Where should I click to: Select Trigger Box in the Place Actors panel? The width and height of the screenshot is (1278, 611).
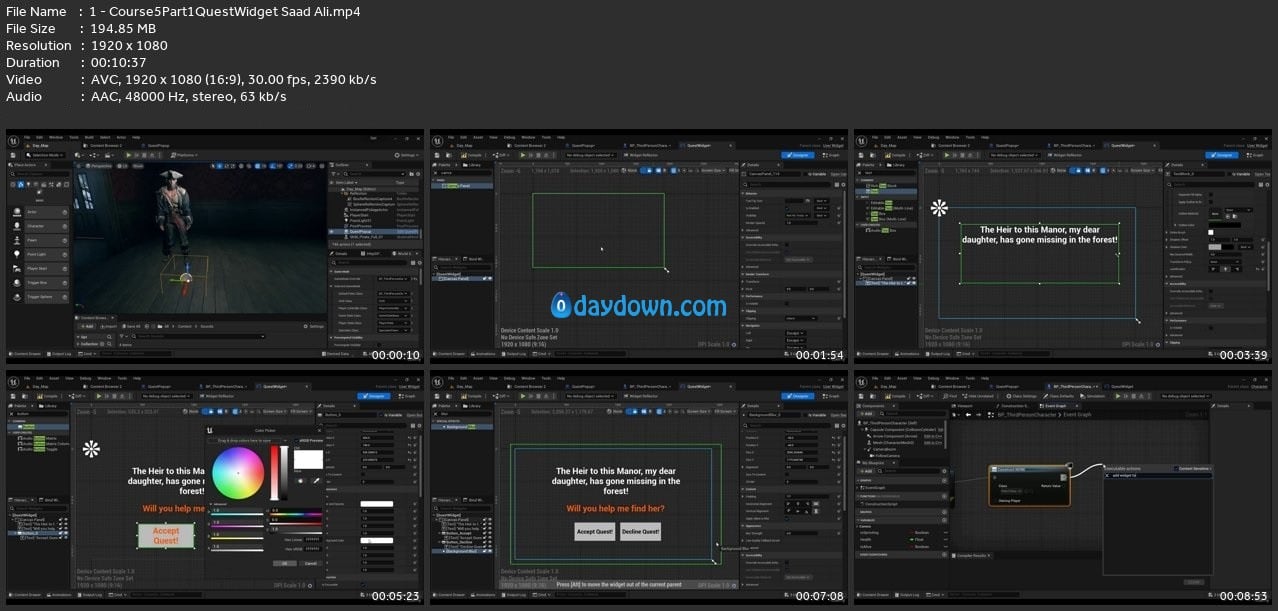point(39,282)
